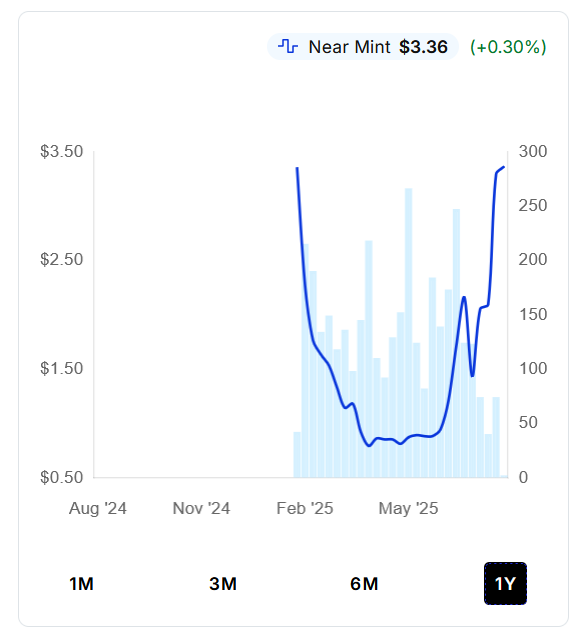The image size is (585, 632).
Task: Click the May '25 date label
Action: click(x=408, y=508)
